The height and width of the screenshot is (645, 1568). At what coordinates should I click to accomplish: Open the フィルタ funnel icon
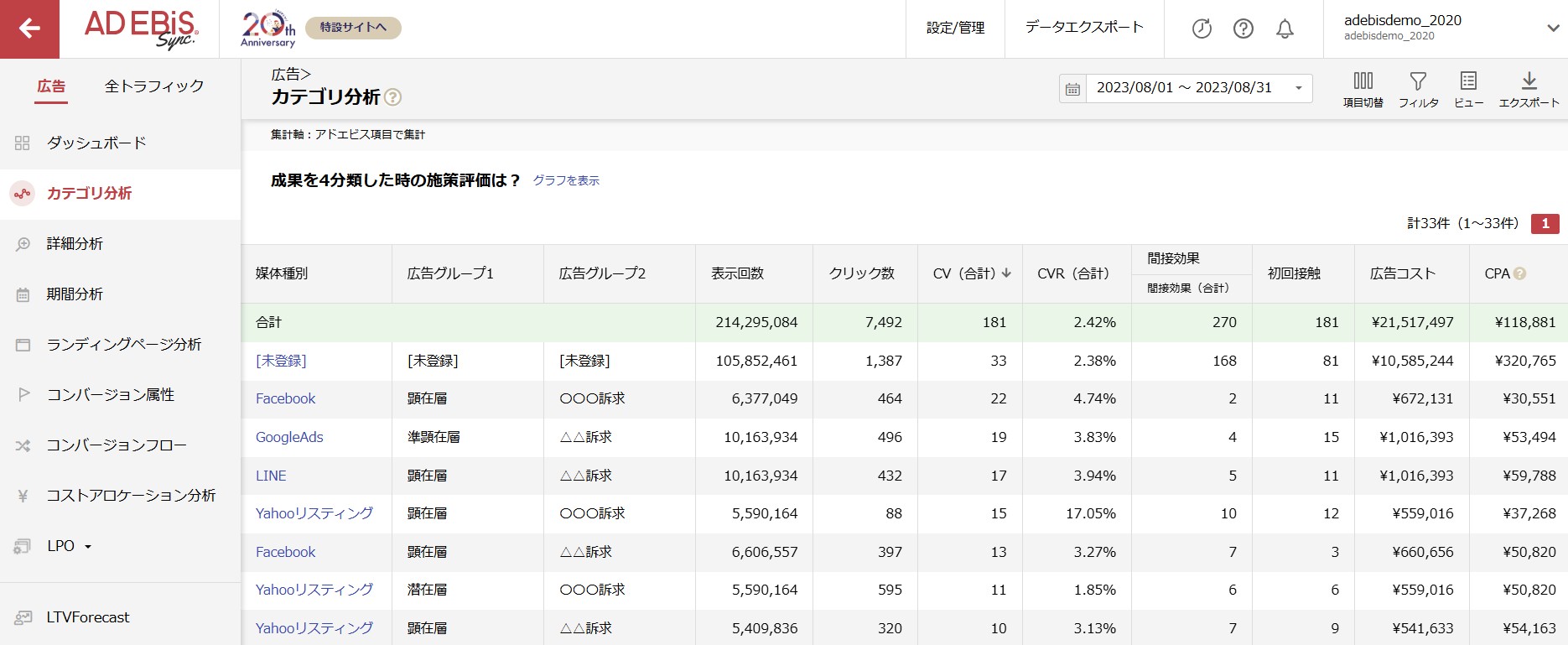(x=1418, y=81)
